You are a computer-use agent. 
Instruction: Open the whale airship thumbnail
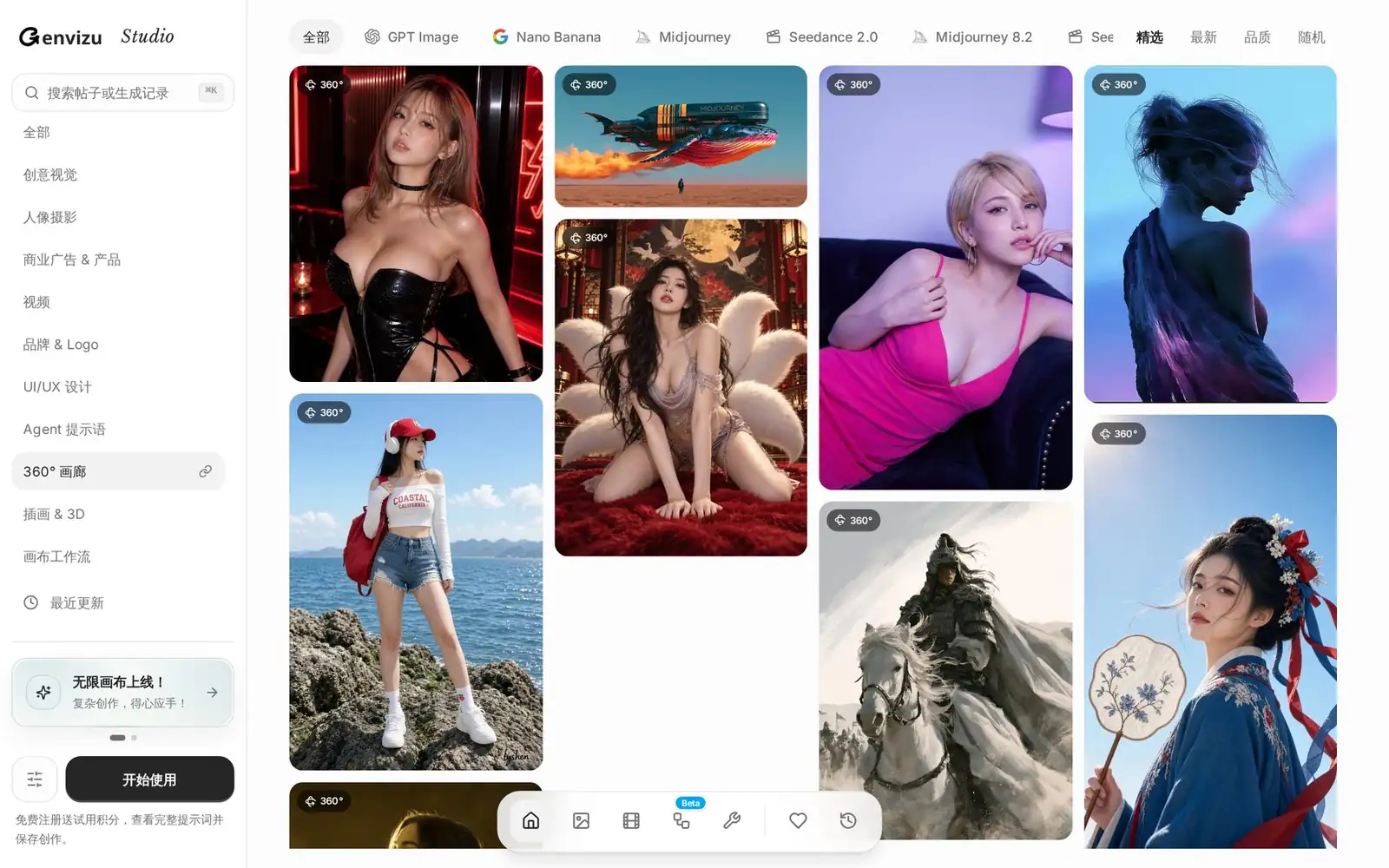[x=681, y=136]
